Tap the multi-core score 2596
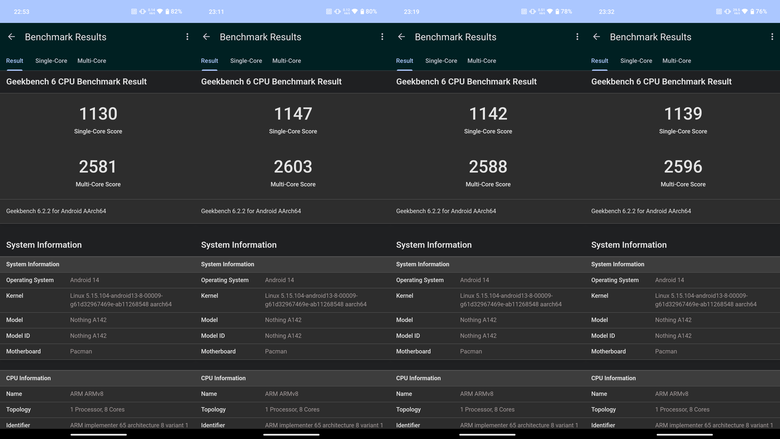Screen dimensions: 780x439 (x=683, y=167)
